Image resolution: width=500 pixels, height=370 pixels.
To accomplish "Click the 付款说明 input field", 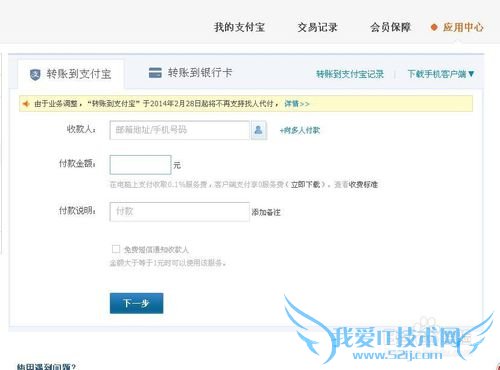I will pyautogui.click(x=179, y=212).
